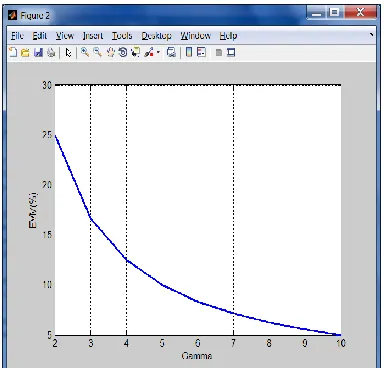Click the y-axis tick label 15
The width and height of the screenshot is (384, 368).
tap(47, 235)
